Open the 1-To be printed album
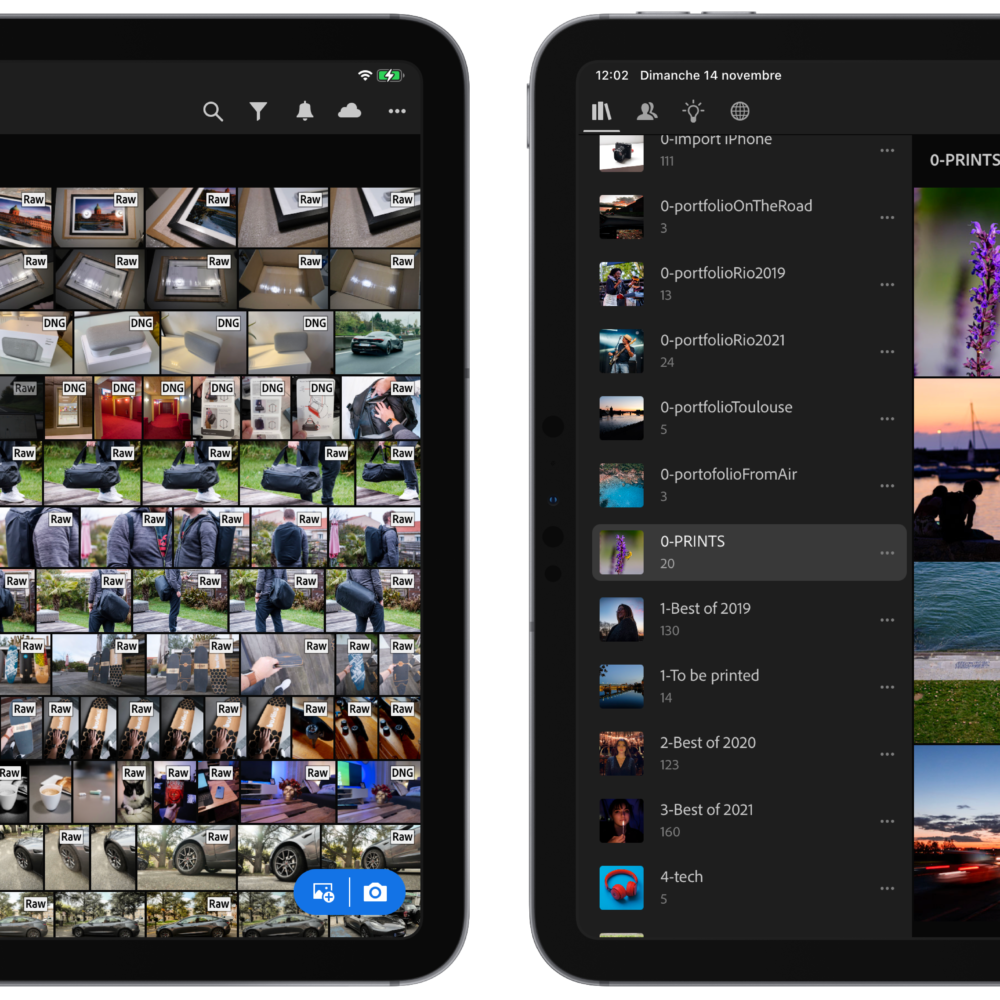 click(x=749, y=686)
